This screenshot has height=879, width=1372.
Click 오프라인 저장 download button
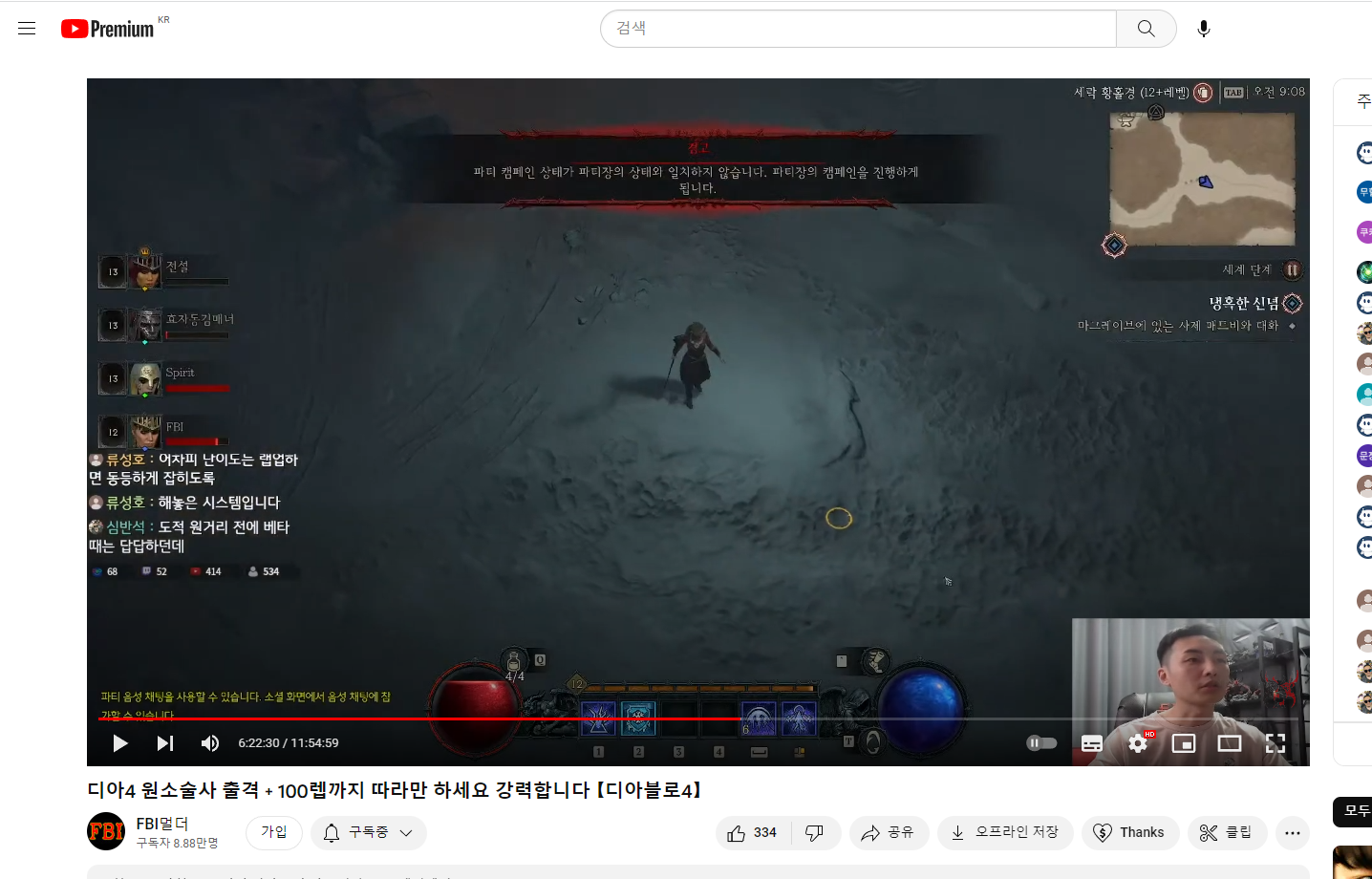click(1005, 832)
